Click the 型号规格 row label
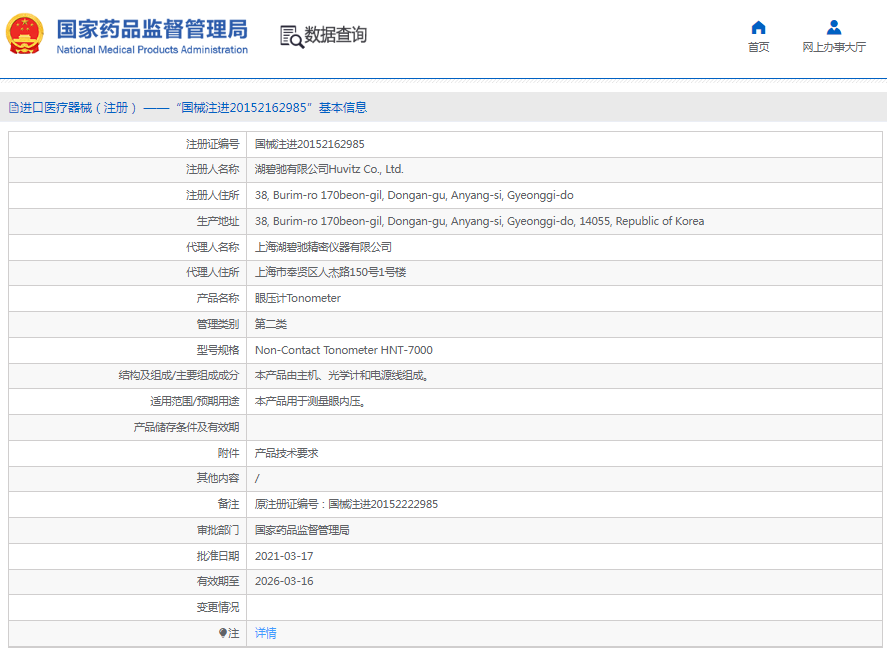Screen dimensions: 887x652 pos(218,350)
